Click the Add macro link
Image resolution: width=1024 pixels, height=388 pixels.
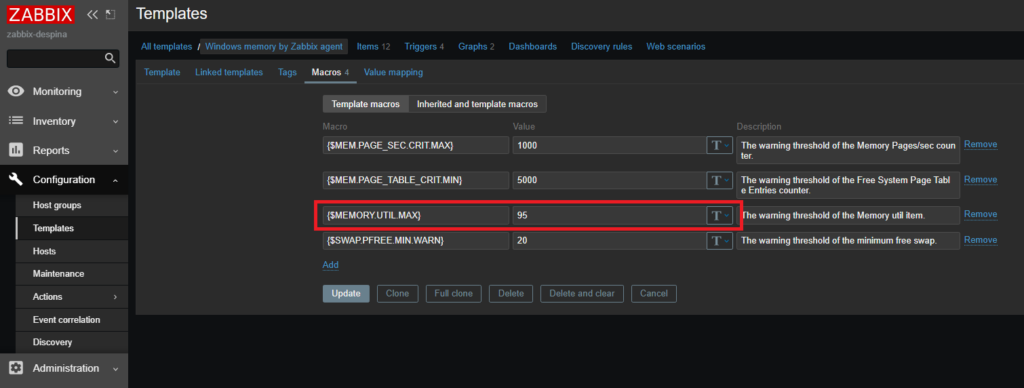pyautogui.click(x=330, y=265)
